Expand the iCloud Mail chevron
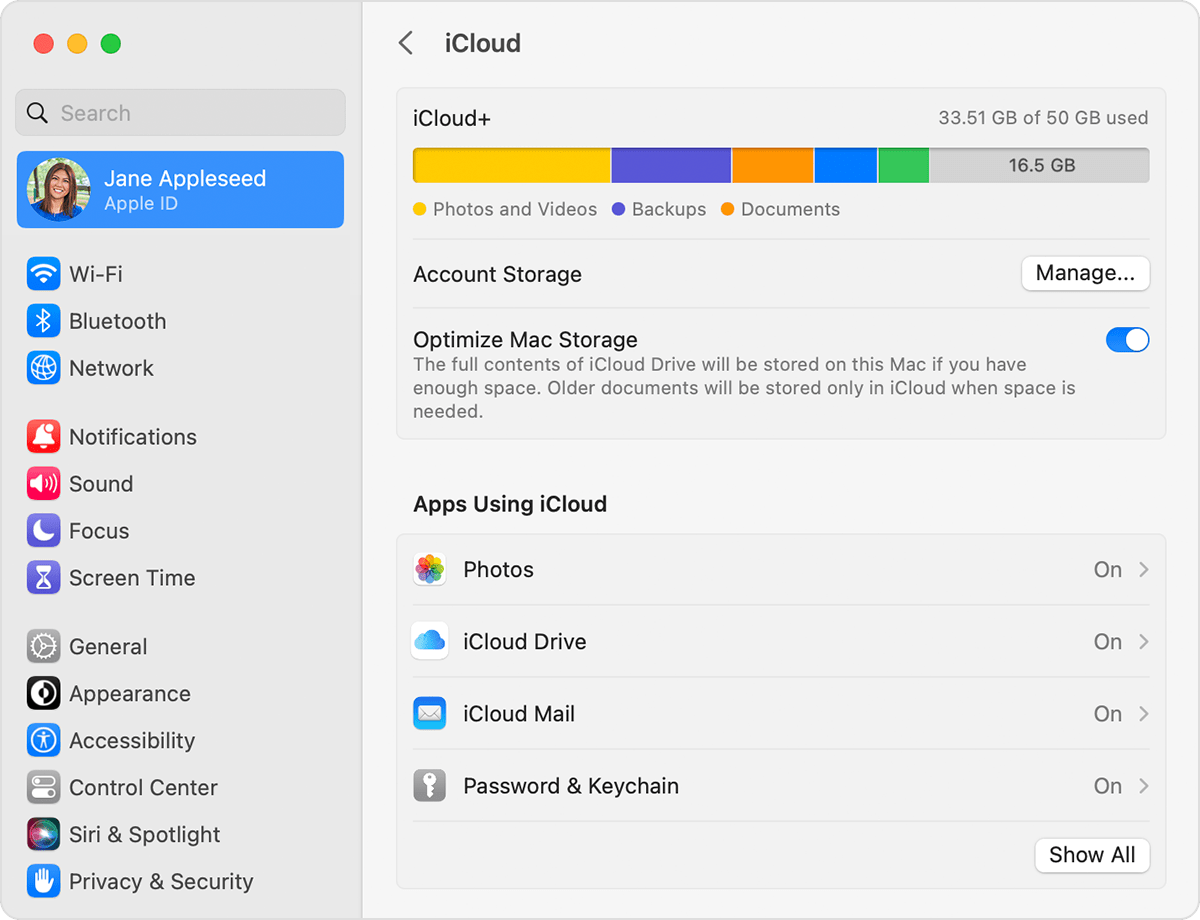This screenshot has width=1200, height=920. click(1143, 713)
